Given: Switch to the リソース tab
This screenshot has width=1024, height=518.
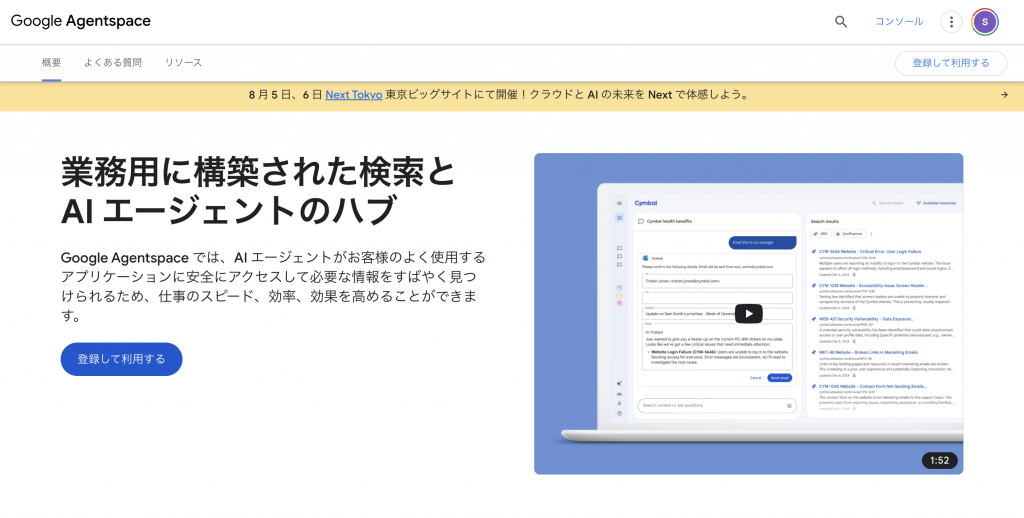Looking at the screenshot, I should click(x=183, y=63).
